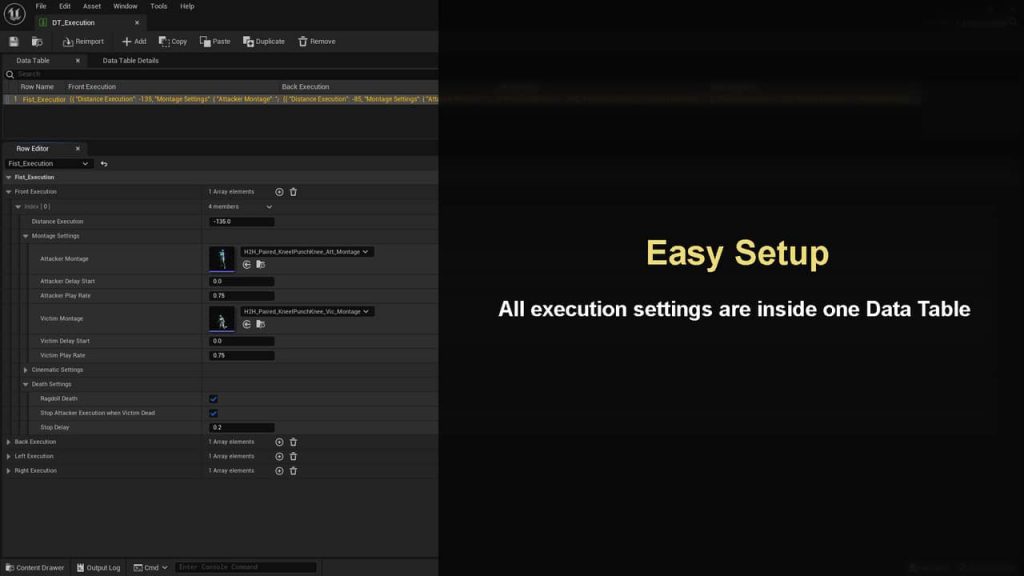The width and height of the screenshot is (1024, 576).
Task: Toggle the Ragdoll Death checkbox
Action: (x=214, y=399)
